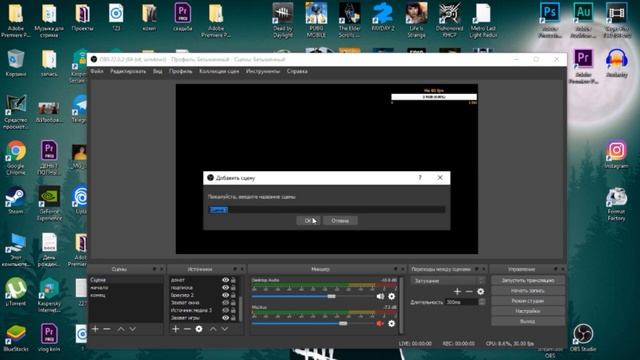Add a scene transition with plus icon
640x360 pixels.
click(x=457, y=291)
